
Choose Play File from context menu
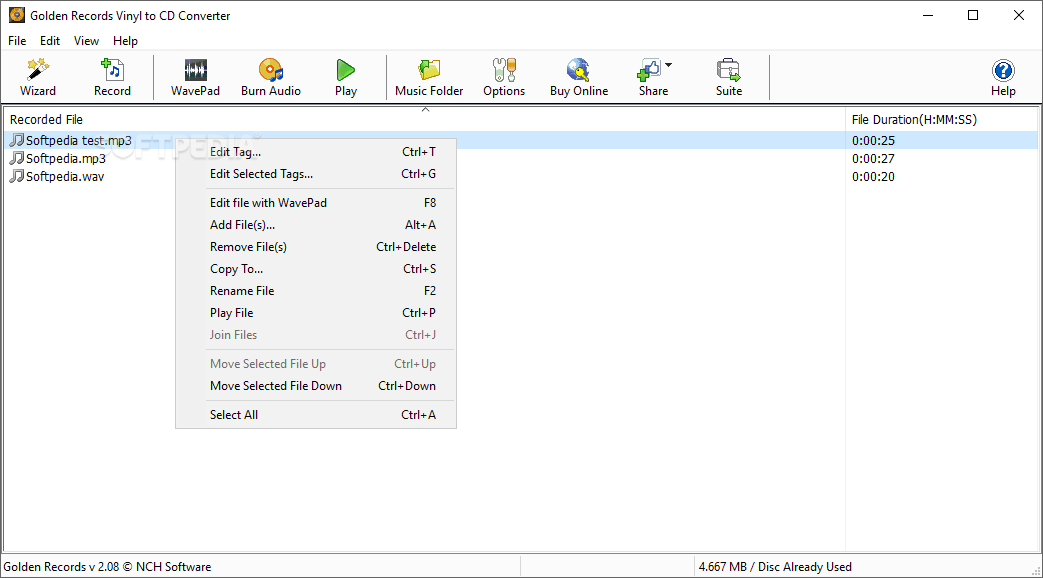pos(316,313)
